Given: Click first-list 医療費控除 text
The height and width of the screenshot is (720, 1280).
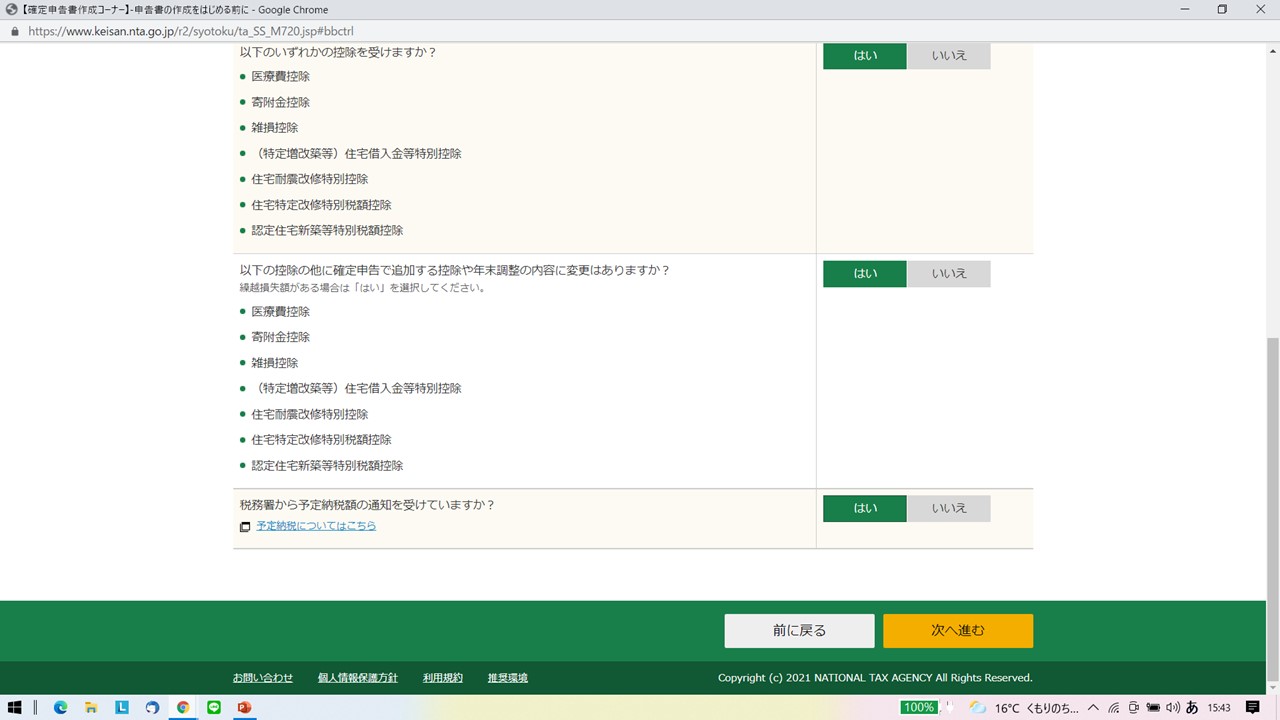Looking at the screenshot, I should point(281,76).
